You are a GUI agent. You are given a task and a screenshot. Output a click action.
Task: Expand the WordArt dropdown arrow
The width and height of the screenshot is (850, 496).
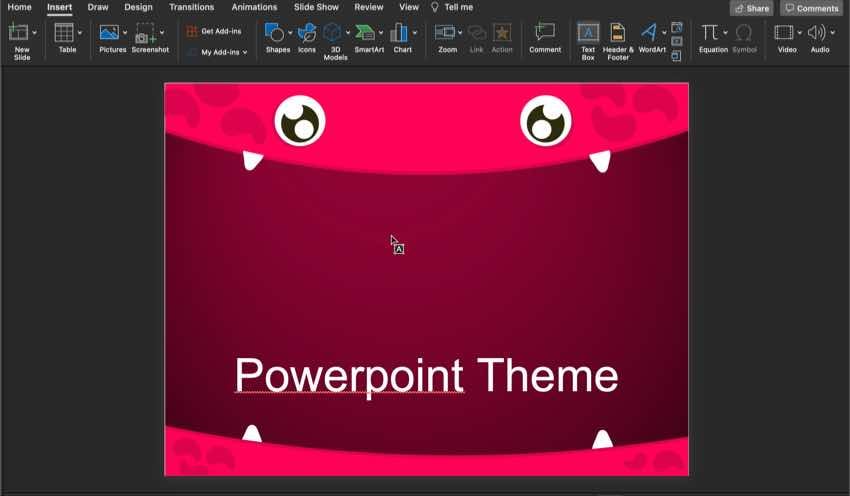tap(664, 33)
